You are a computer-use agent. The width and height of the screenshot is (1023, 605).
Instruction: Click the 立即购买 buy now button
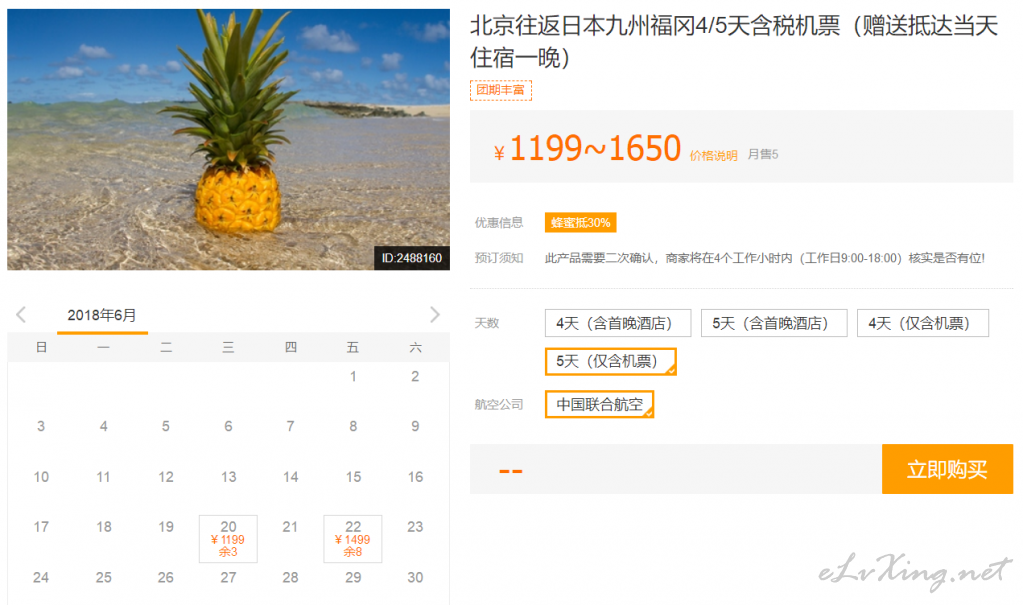[x=947, y=469]
